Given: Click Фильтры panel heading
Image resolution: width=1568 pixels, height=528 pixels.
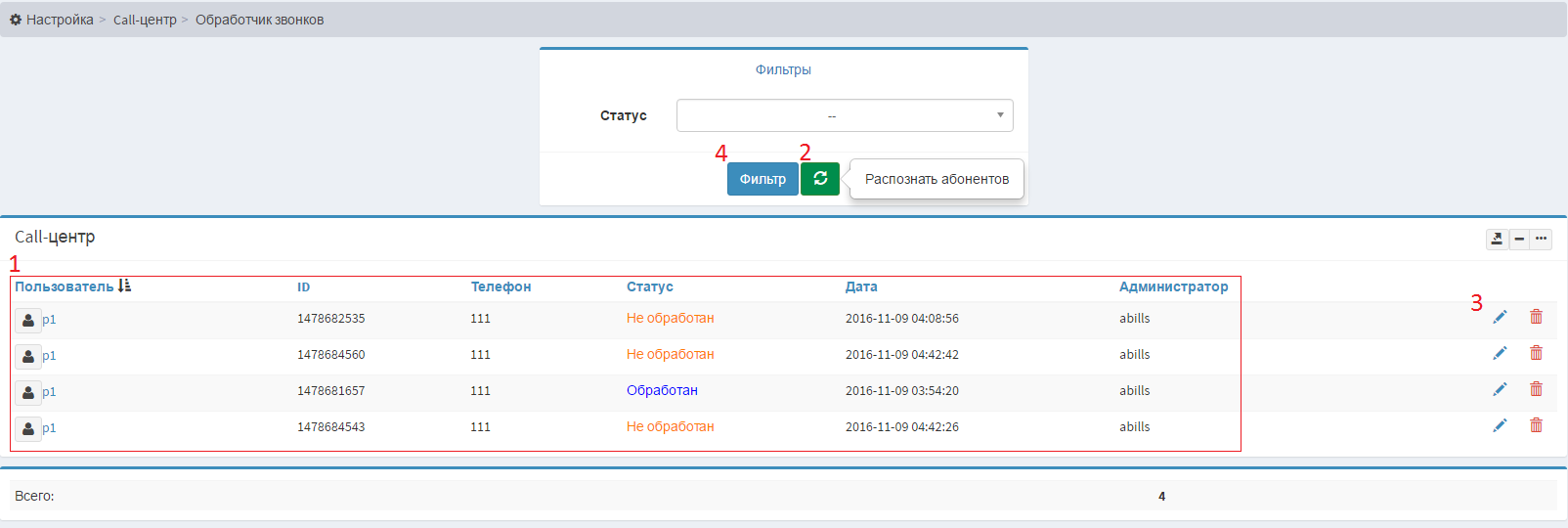Looking at the screenshot, I should tap(783, 69).
